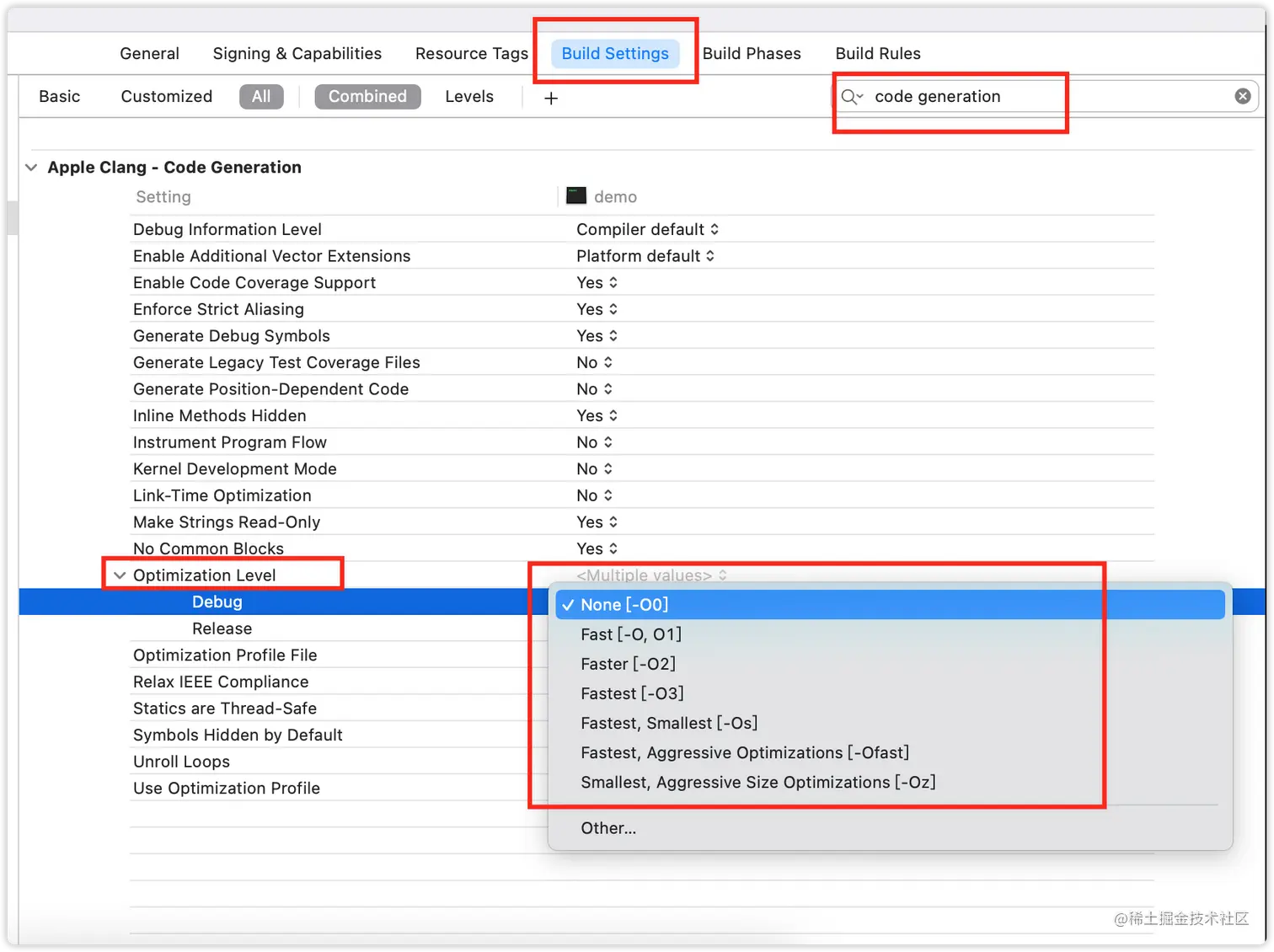1274x952 pixels.
Task: Choose Smallest, Aggressive Size Optimizations [-Oz]
Action: tap(890, 782)
